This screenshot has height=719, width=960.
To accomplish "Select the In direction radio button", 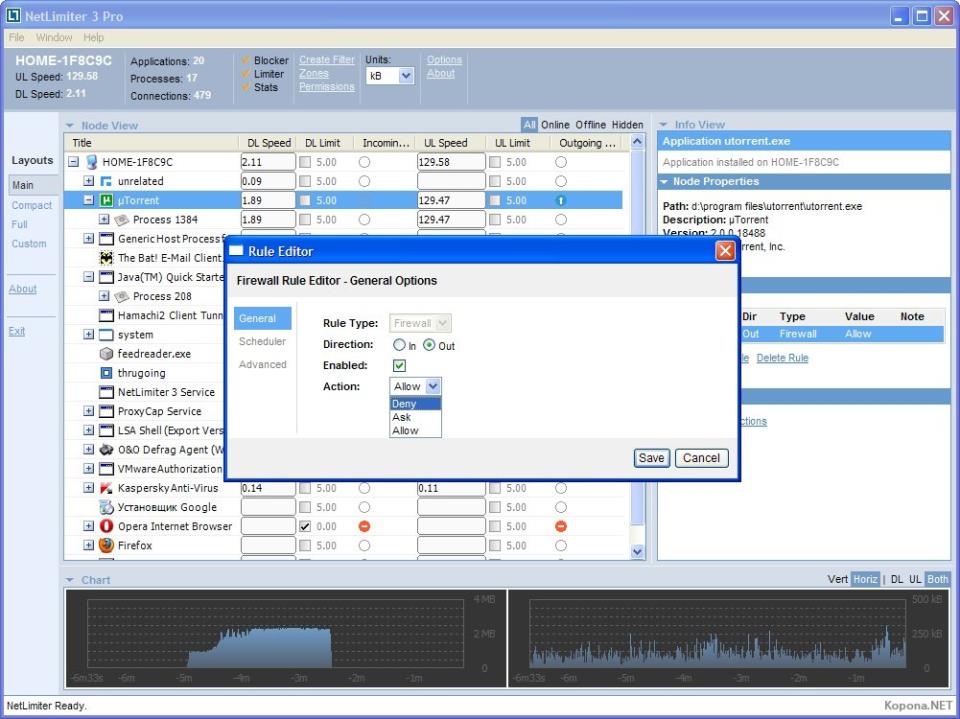I will coord(399,345).
